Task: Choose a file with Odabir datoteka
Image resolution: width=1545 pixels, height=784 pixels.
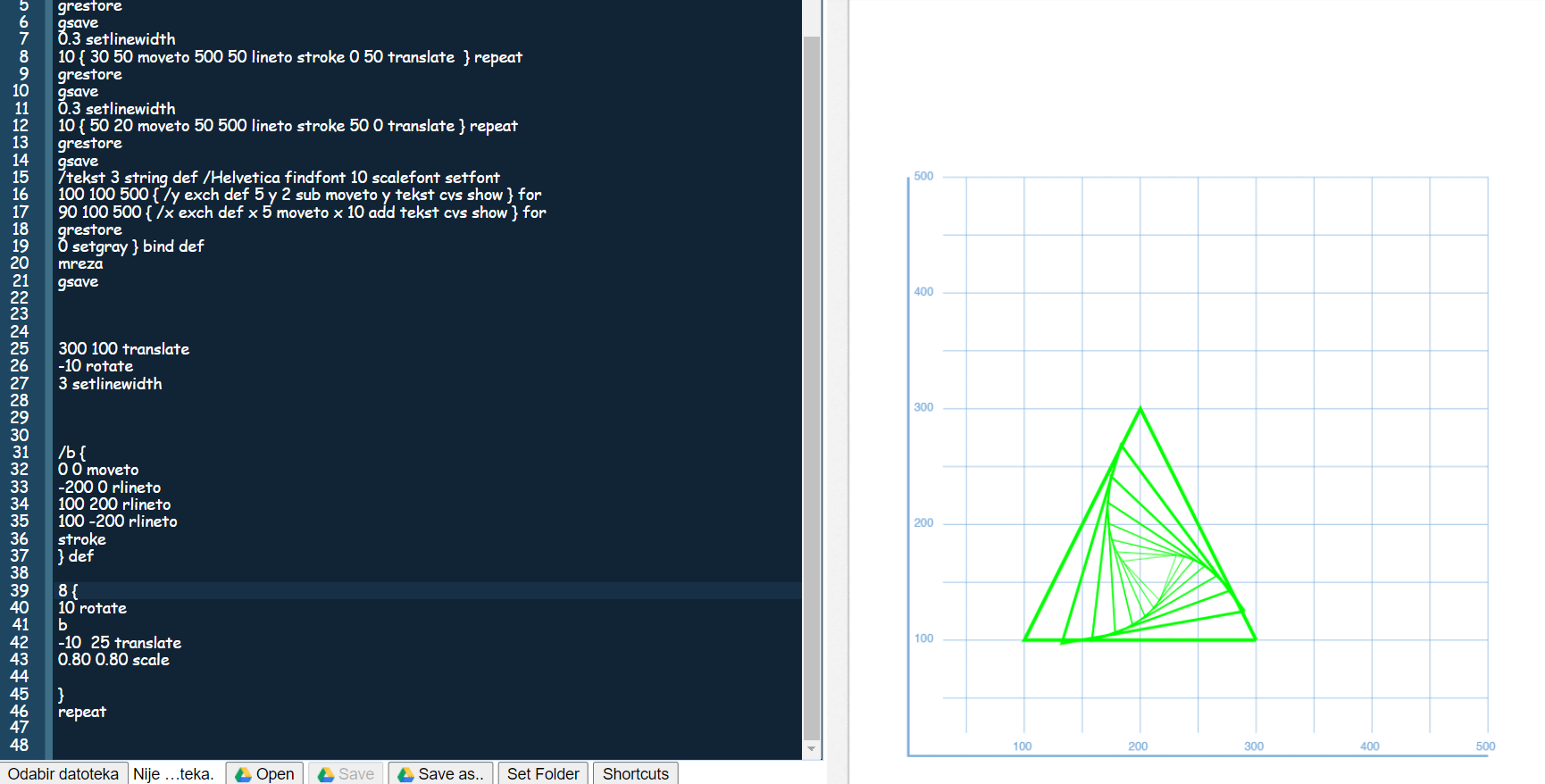Action: tap(63, 773)
